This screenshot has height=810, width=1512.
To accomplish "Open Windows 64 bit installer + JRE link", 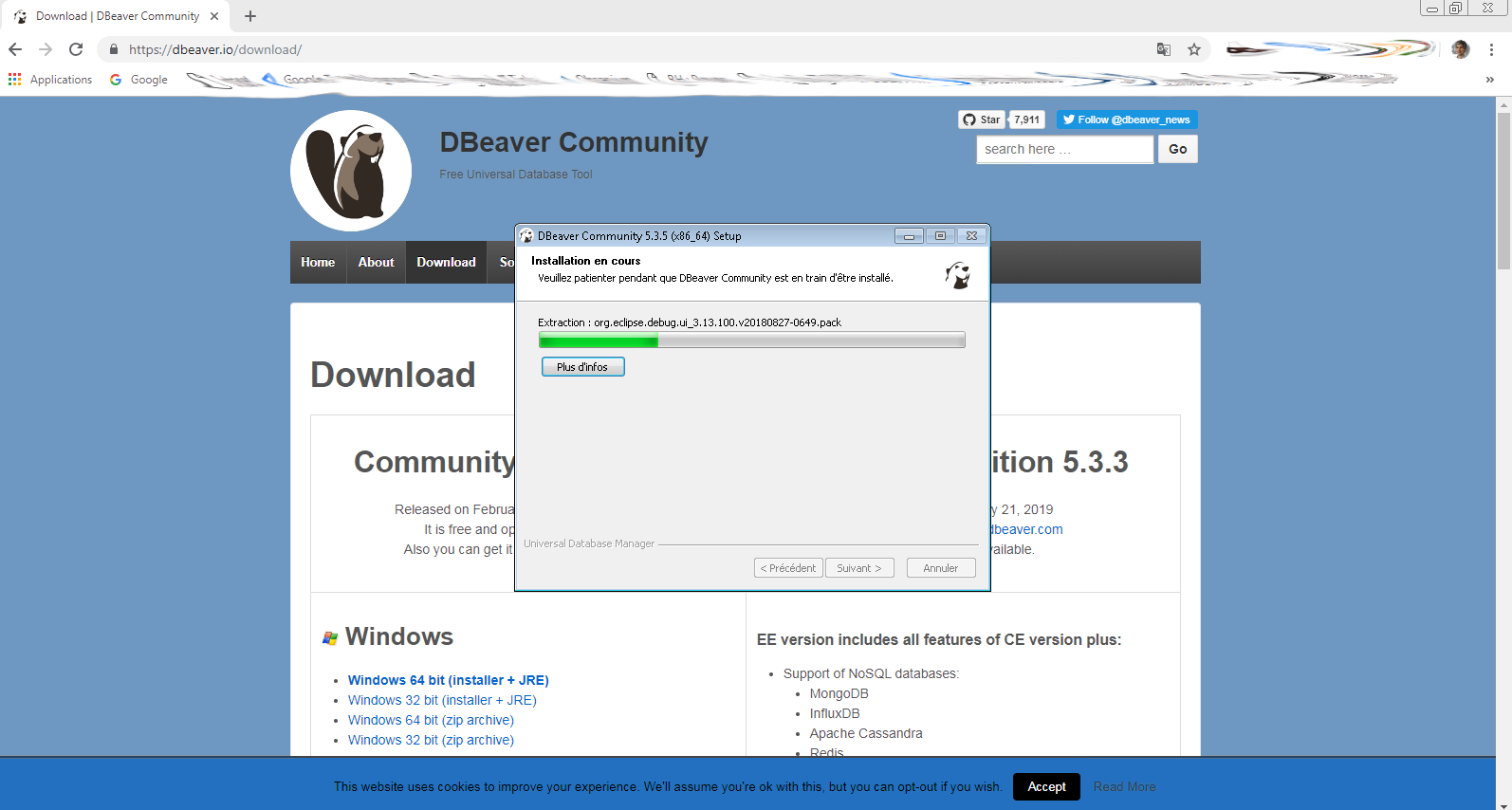I will 448,680.
